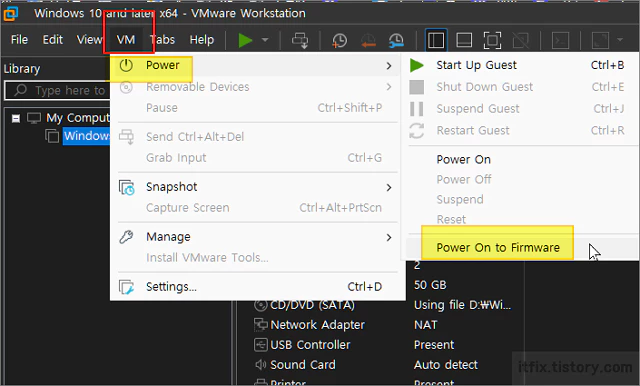Image resolution: width=640 pixels, height=386 pixels.
Task: Enter full screen mode from the toolbar icon
Action: pos(492,40)
